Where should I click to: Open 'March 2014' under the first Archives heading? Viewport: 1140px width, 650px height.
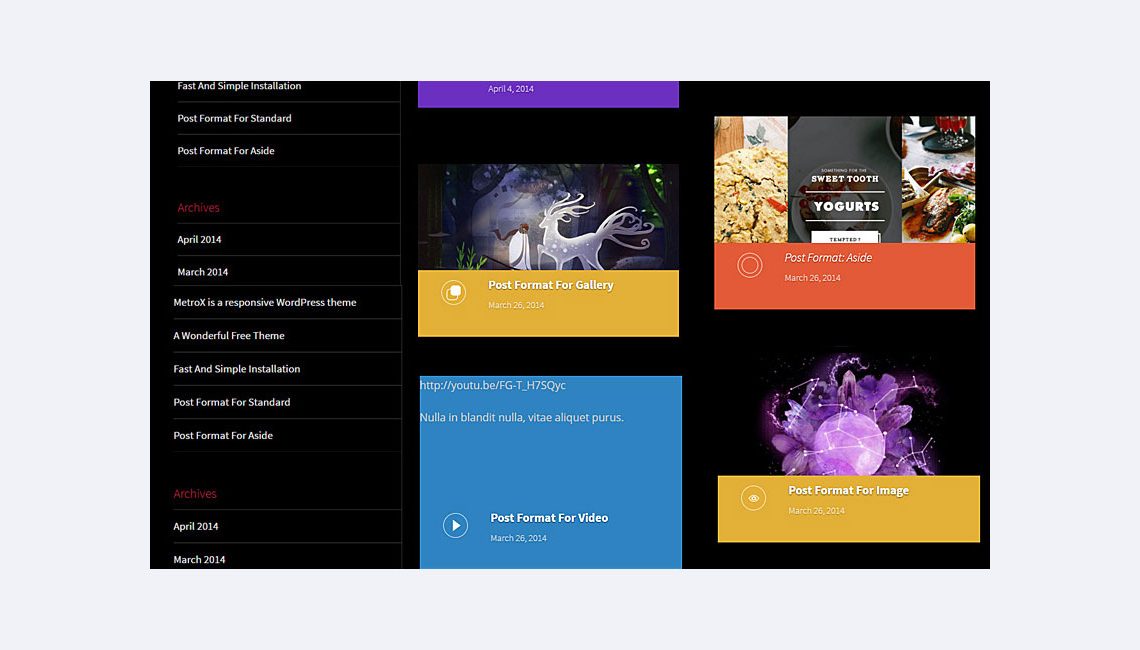tap(203, 272)
